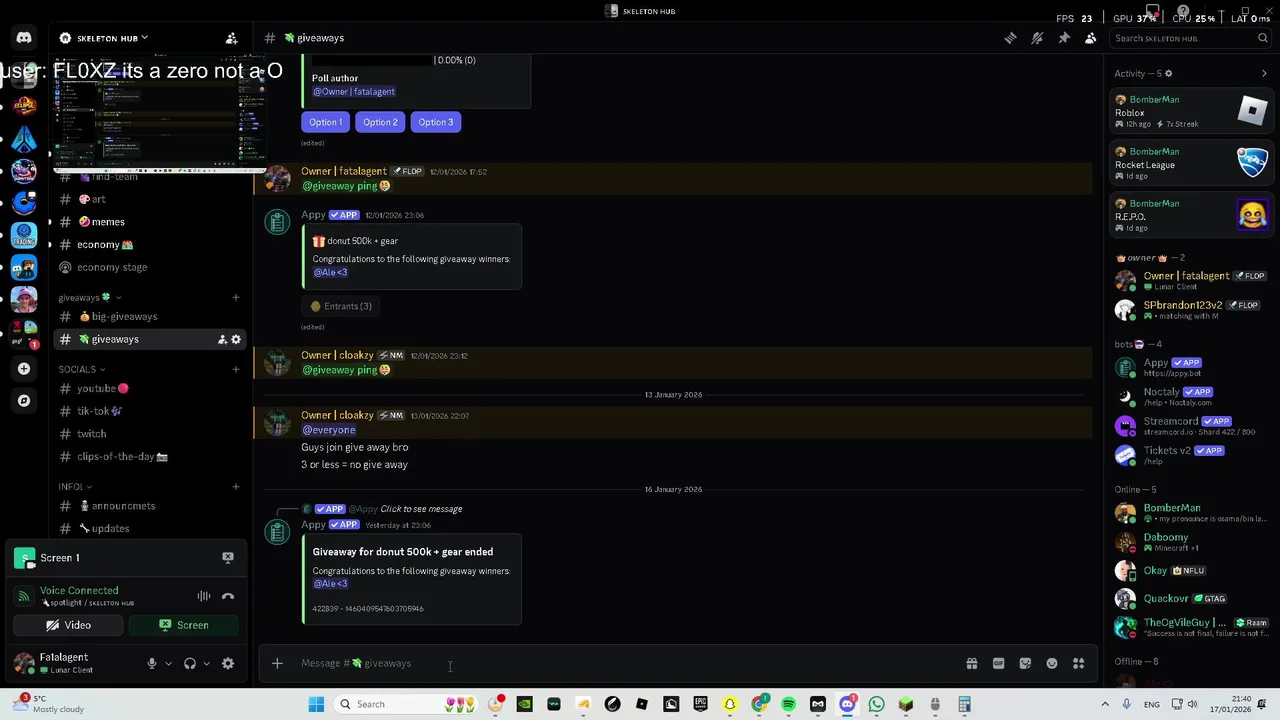Open pinned messages pin icon
This screenshot has height=720, width=1280.
(1064, 38)
